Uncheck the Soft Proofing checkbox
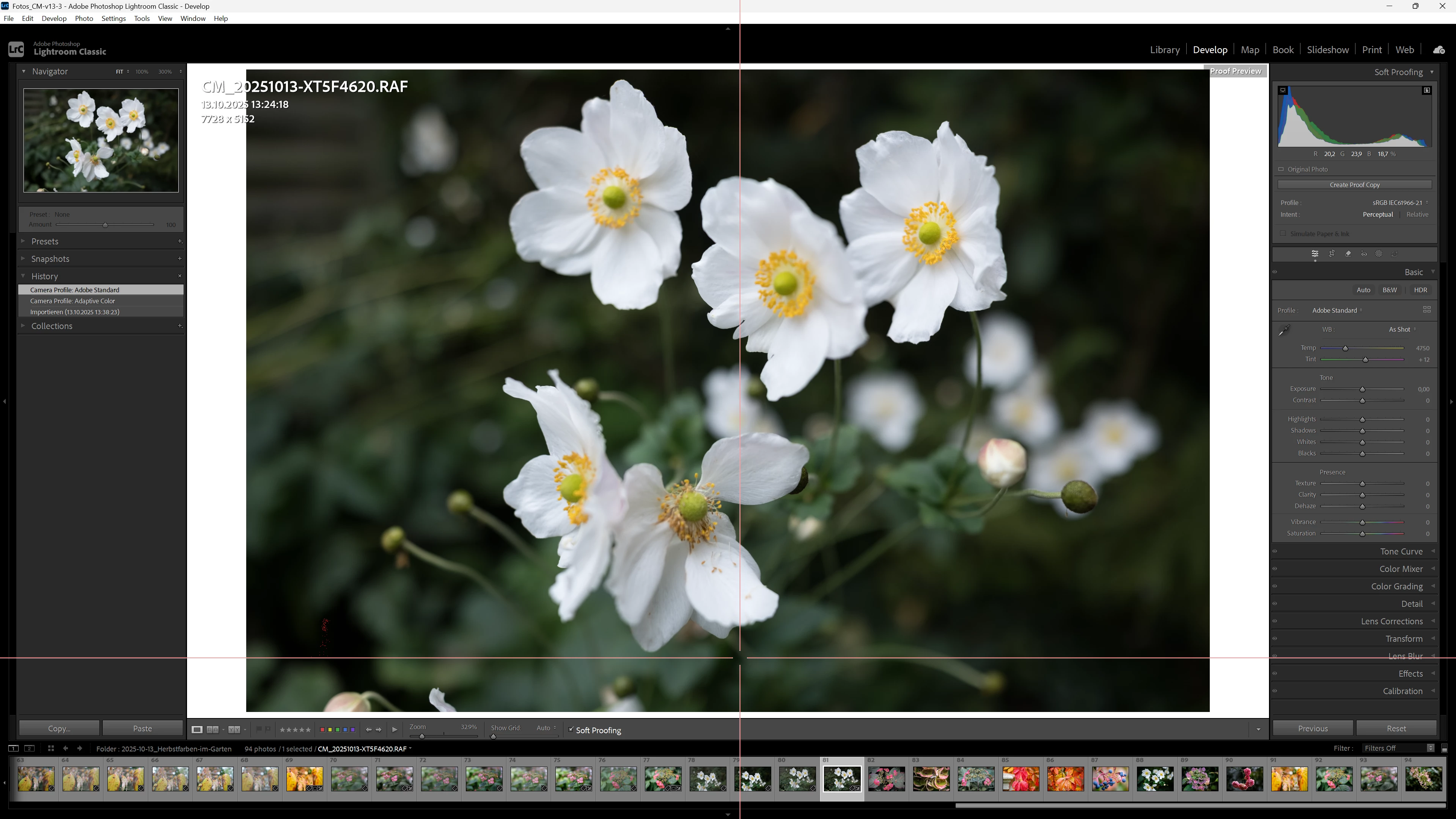1456x819 pixels. pyautogui.click(x=571, y=730)
